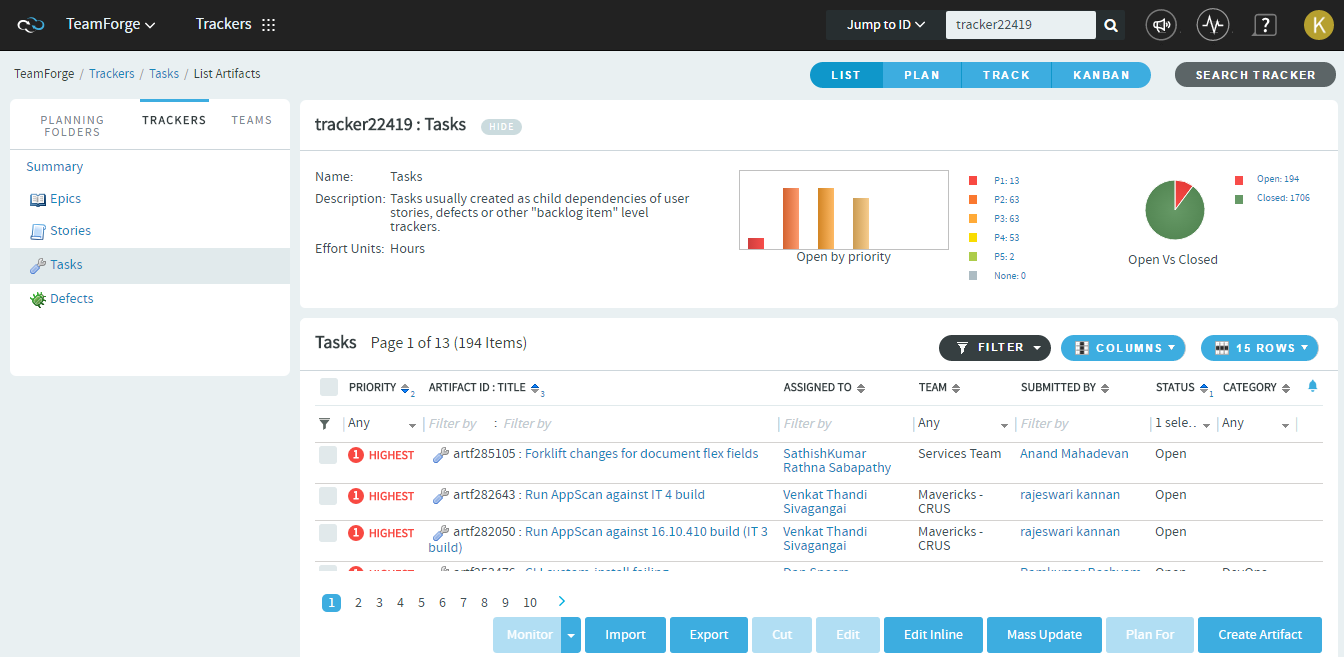Go to page 5 in pagination
Screen dimensions: 1344x657
(421, 602)
